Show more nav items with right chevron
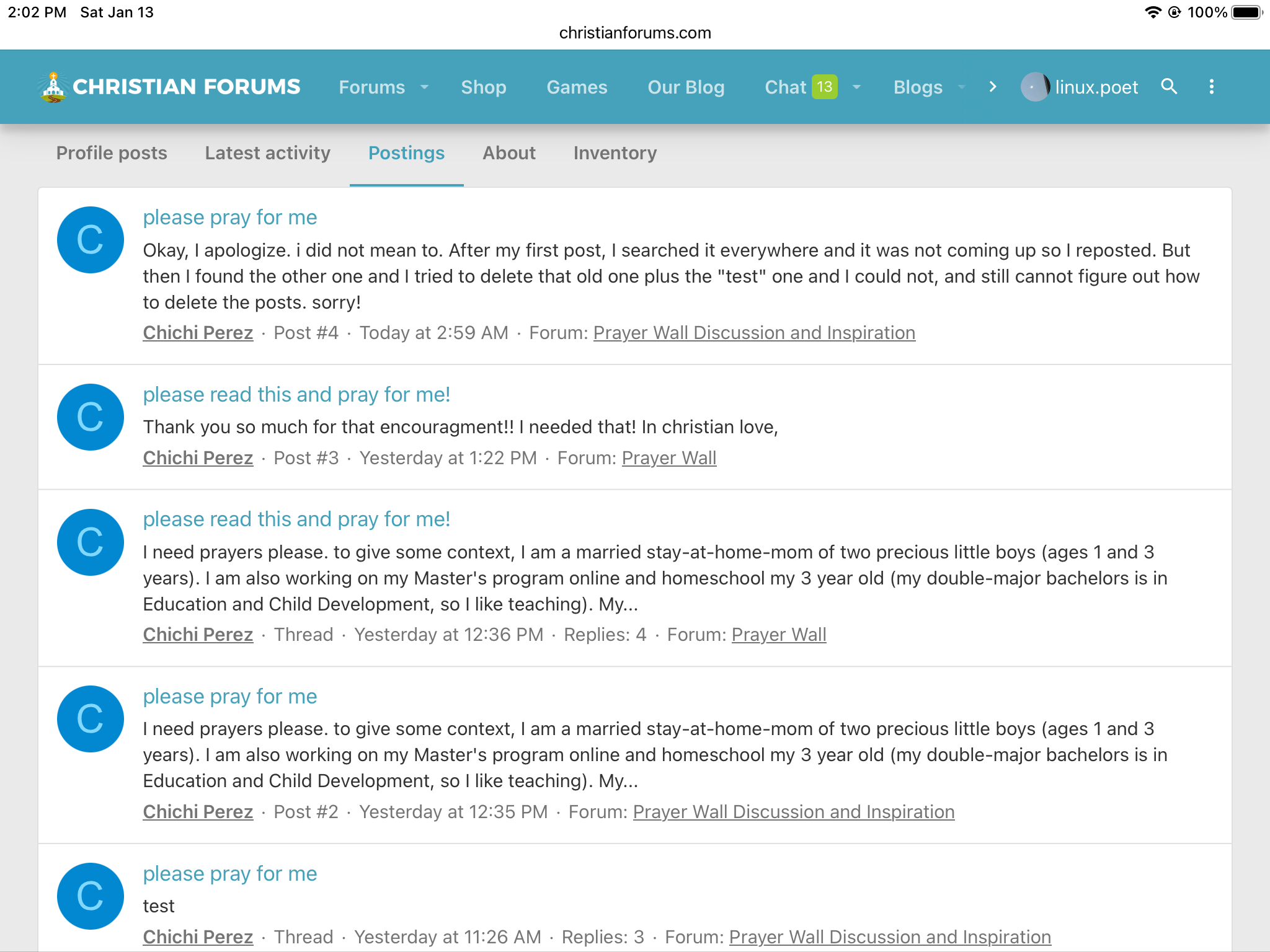This screenshot has height=952, width=1270. click(993, 87)
